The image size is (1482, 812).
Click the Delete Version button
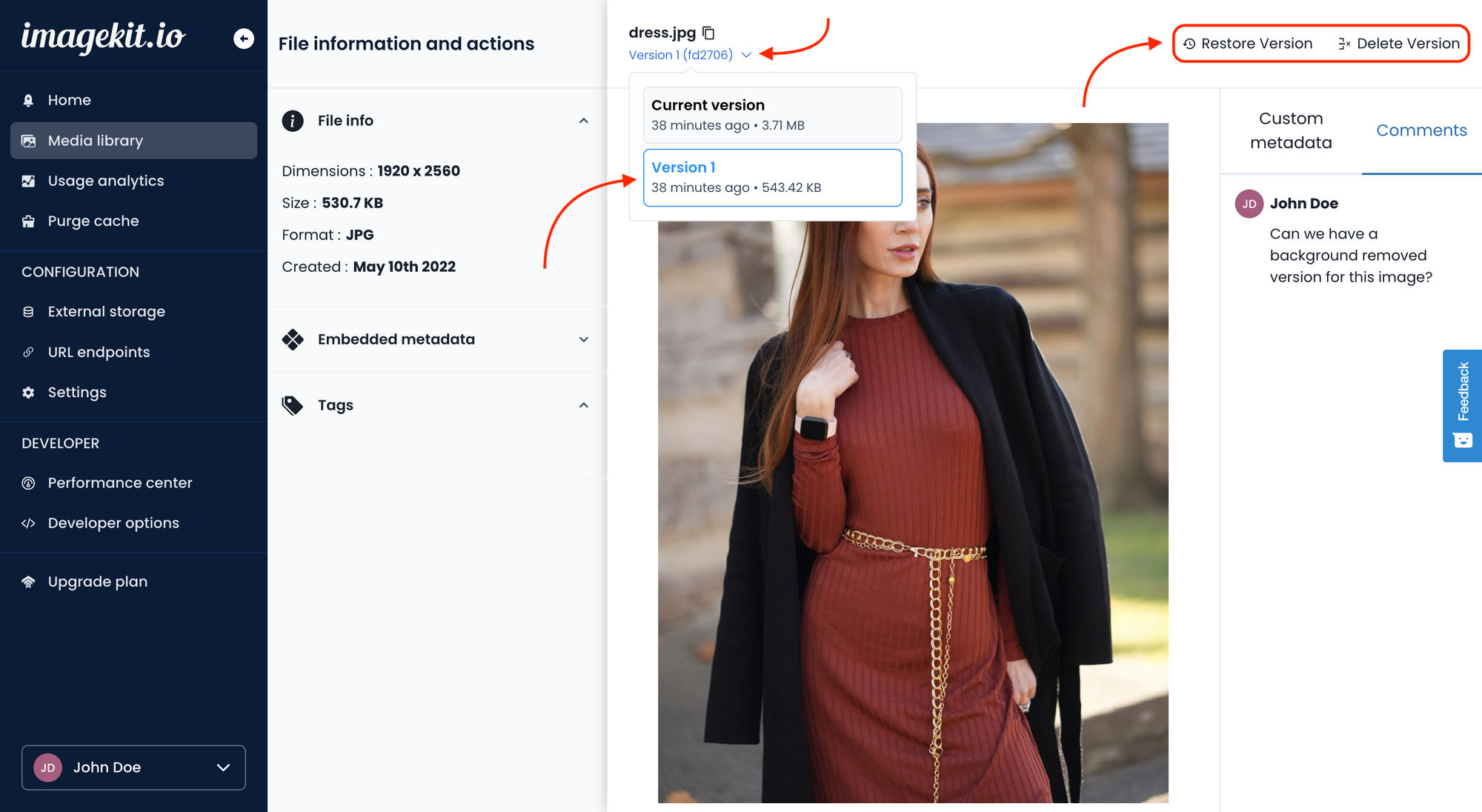pyautogui.click(x=1398, y=44)
